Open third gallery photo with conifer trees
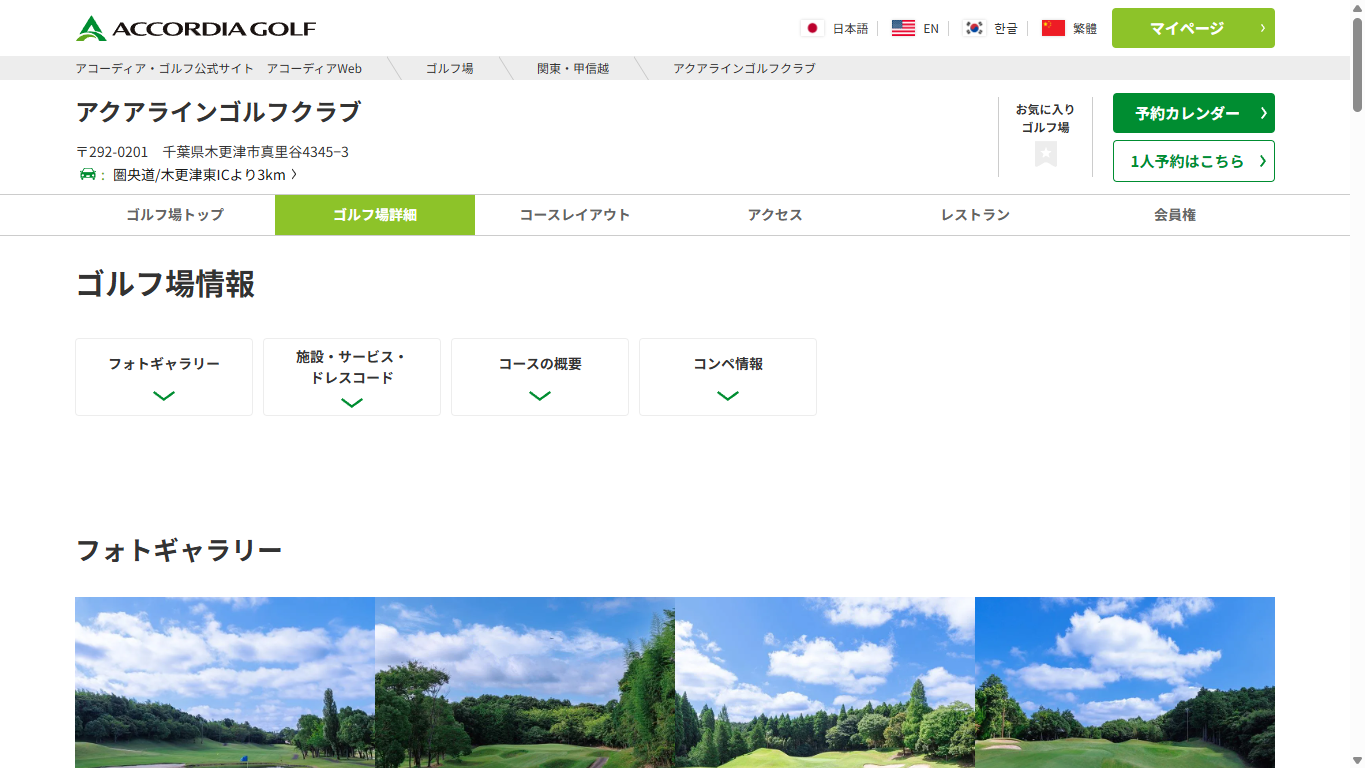This screenshot has height=768, width=1365. click(x=825, y=682)
